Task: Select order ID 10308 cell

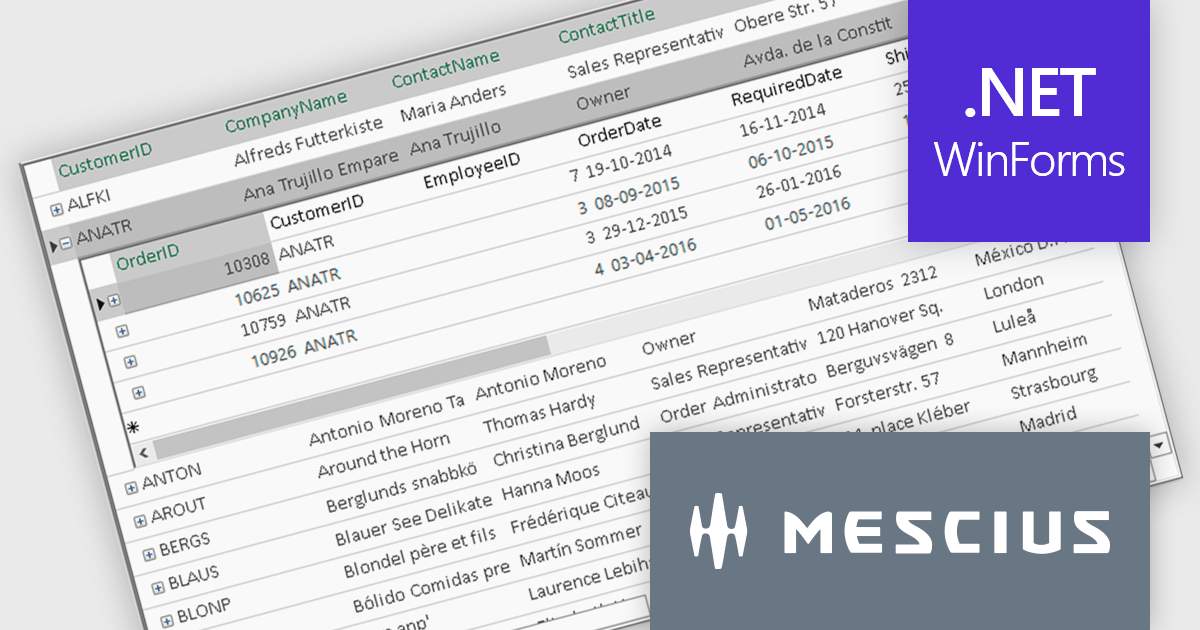Action: click(246, 264)
